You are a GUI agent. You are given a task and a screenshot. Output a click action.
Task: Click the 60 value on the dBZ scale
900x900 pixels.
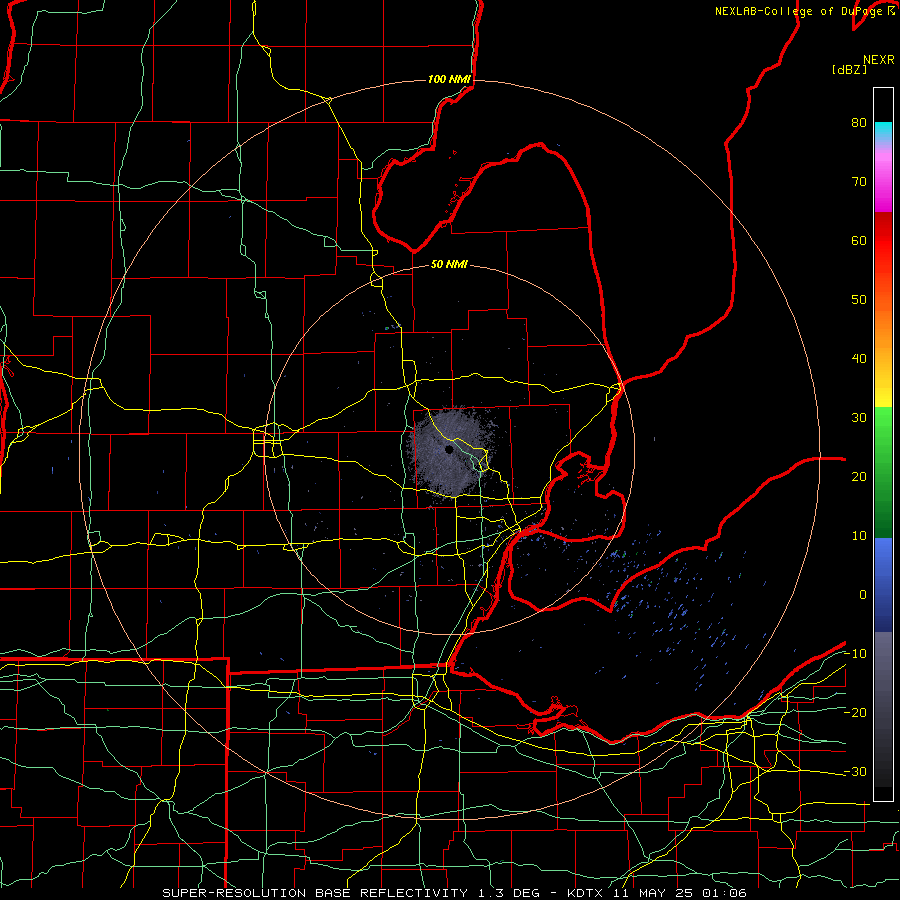pyautogui.click(x=859, y=240)
